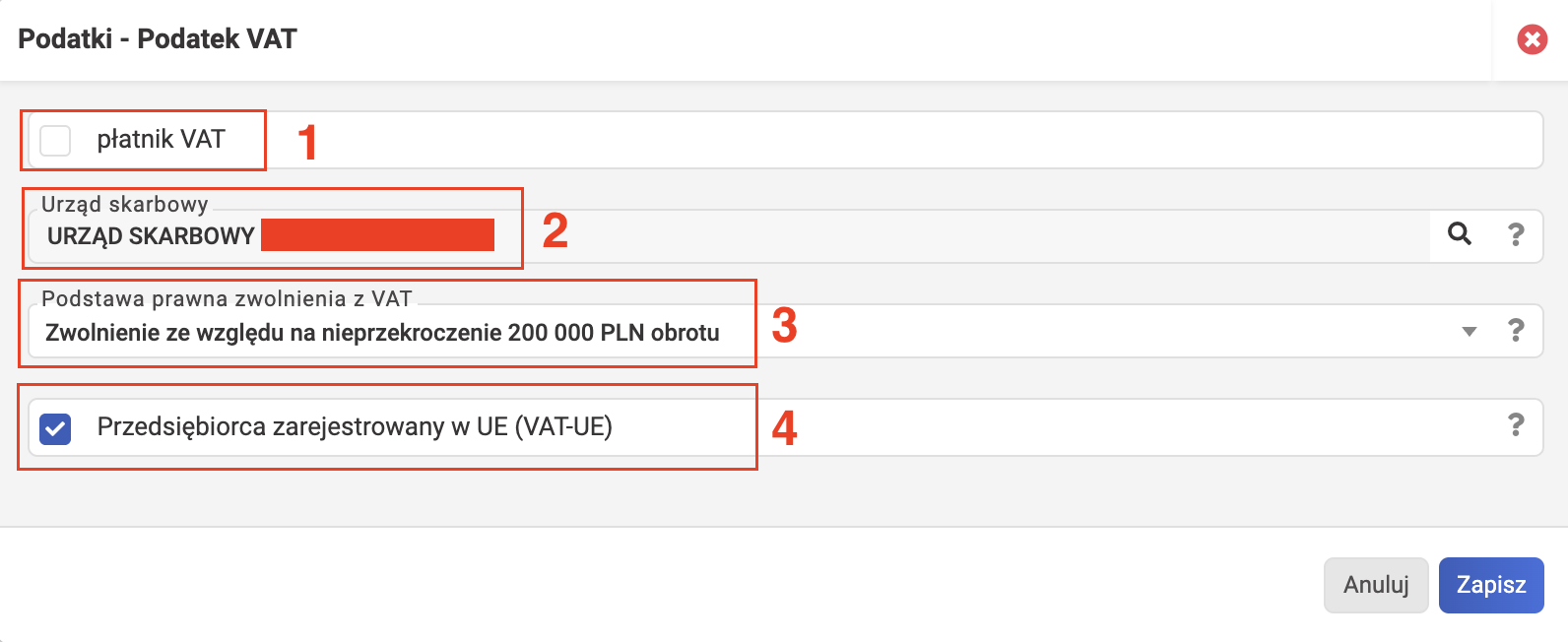The width and height of the screenshot is (1568, 642).
Task: Save changes with the Zapisz button
Action: 1491,586
